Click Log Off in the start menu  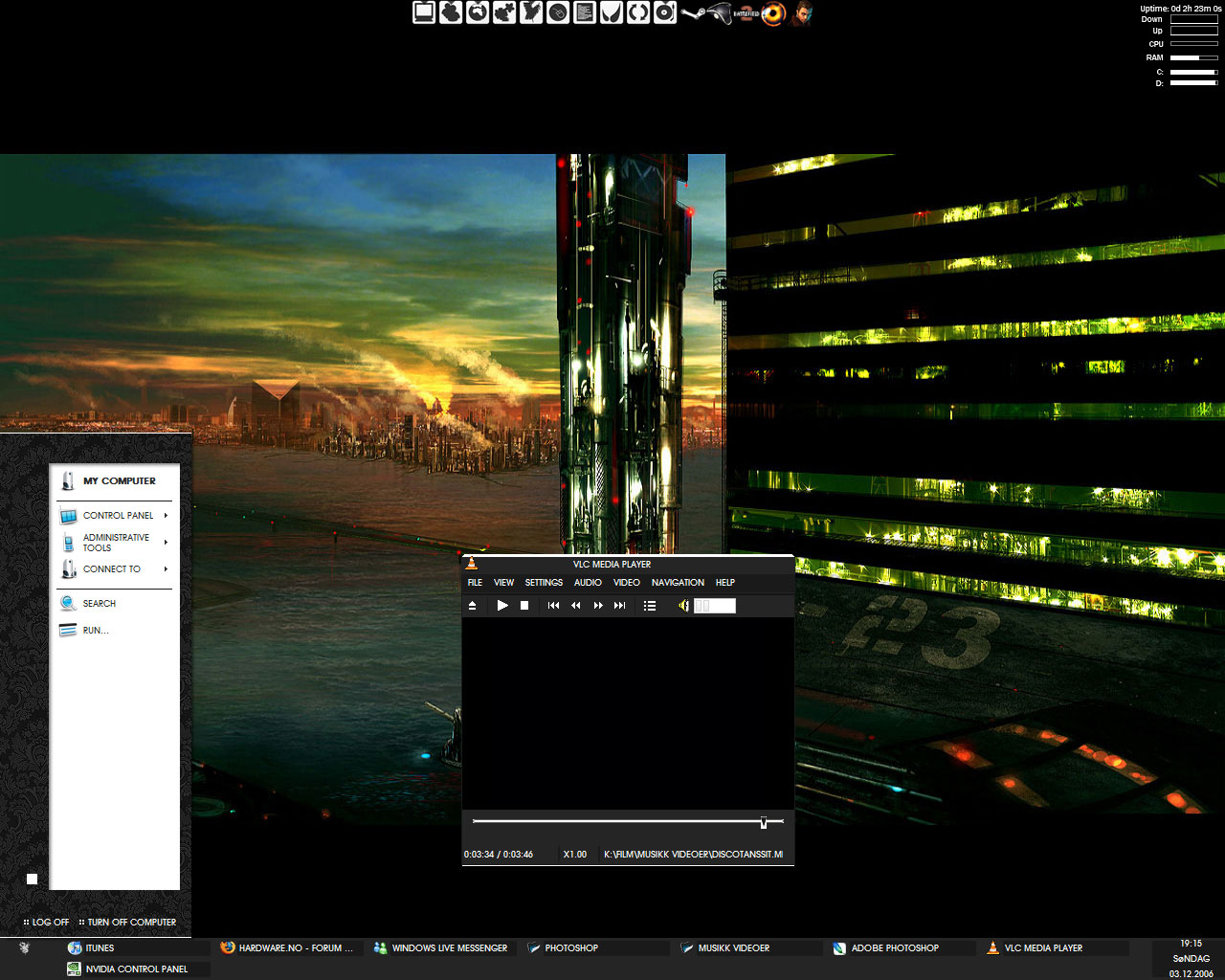46,923
